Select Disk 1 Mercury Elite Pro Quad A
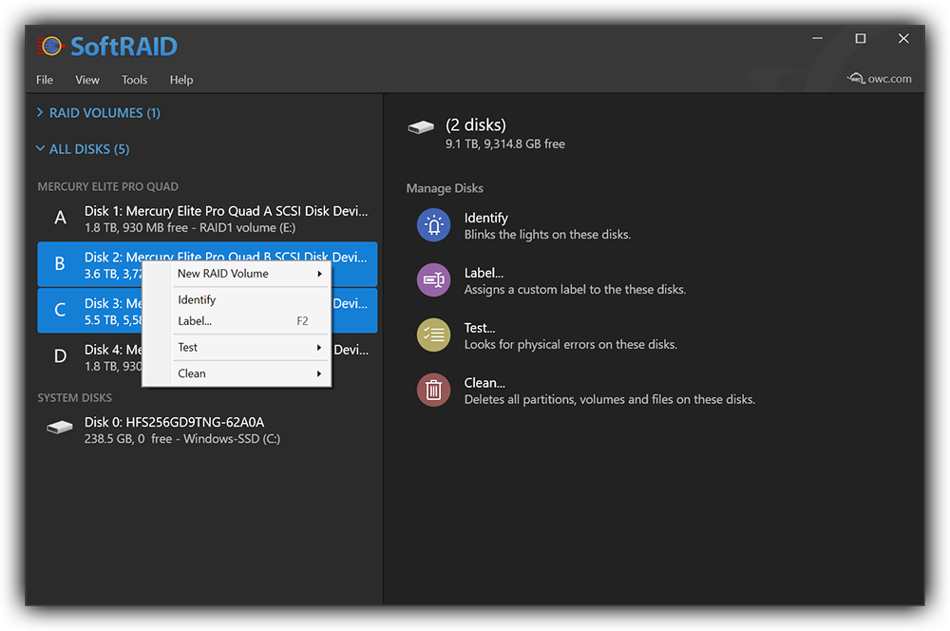 (x=207, y=218)
